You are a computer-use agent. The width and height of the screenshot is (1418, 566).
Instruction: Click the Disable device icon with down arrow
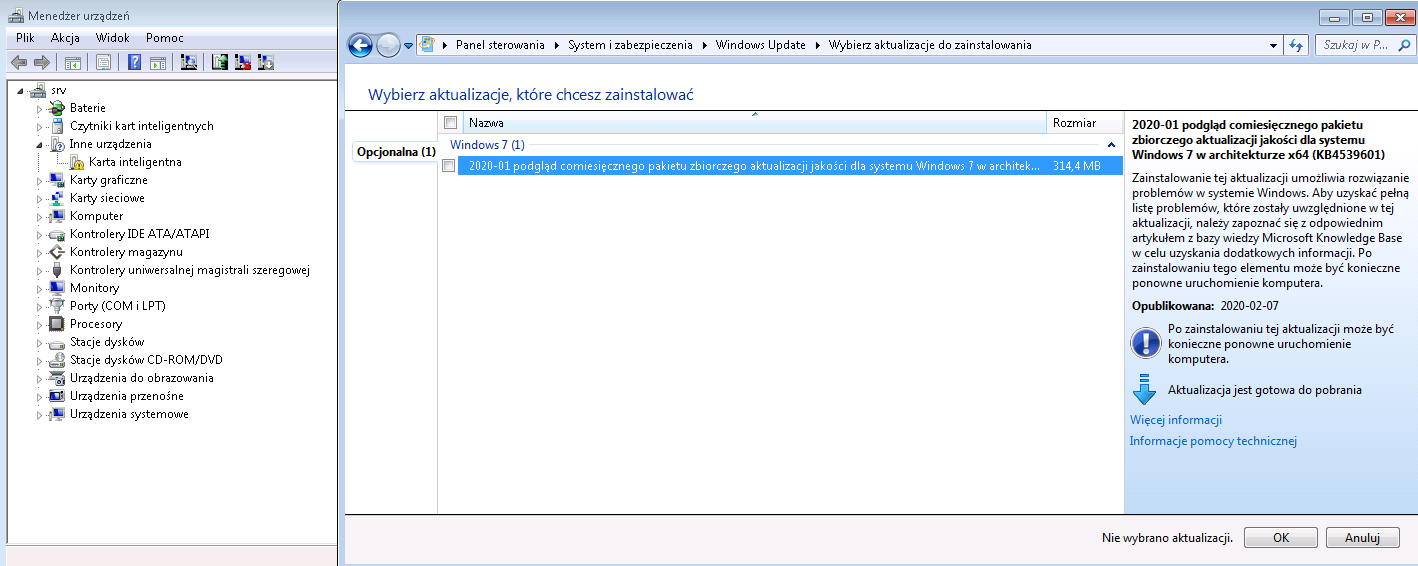point(266,62)
